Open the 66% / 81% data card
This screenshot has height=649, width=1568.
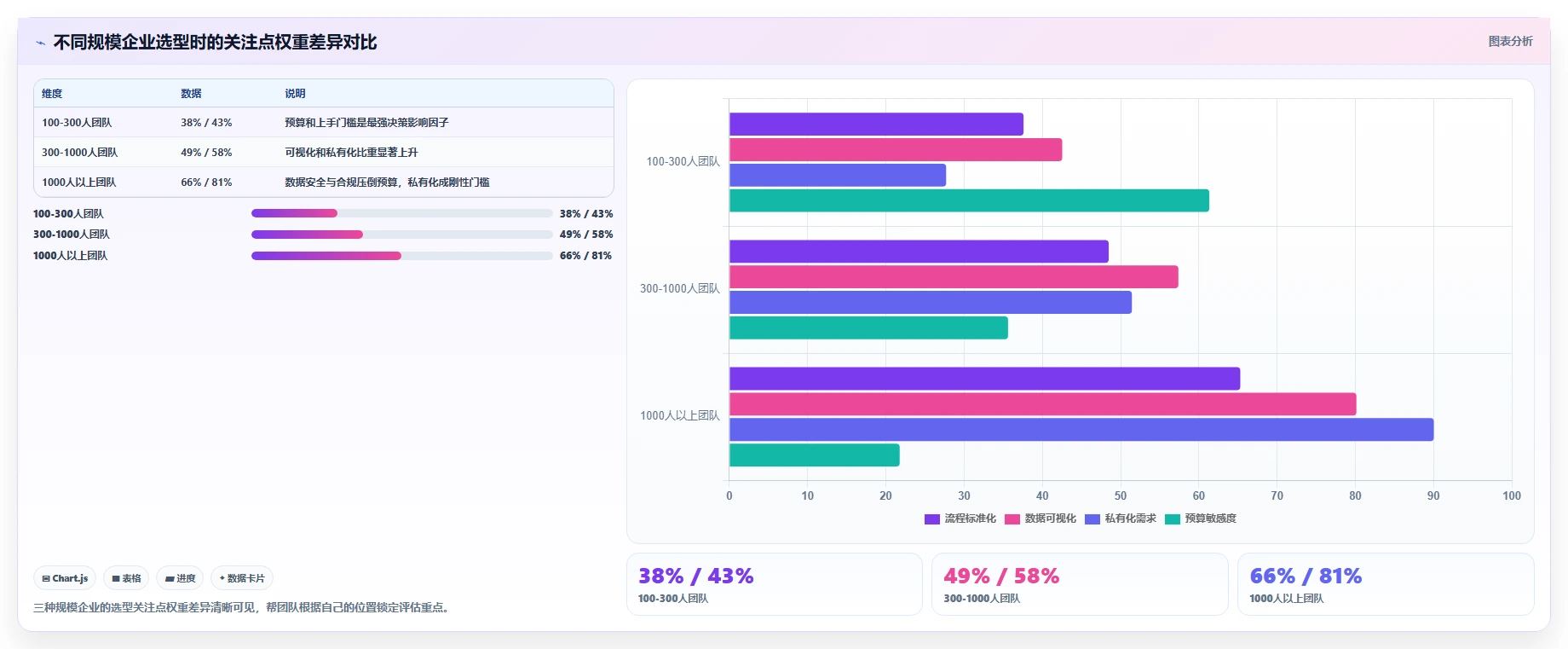coord(1386,584)
